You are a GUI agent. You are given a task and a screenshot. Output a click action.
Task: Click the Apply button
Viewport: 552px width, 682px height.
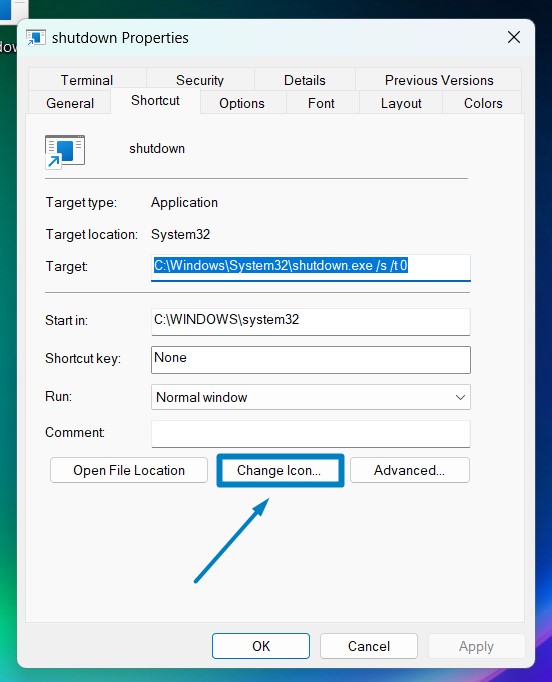[476, 646]
